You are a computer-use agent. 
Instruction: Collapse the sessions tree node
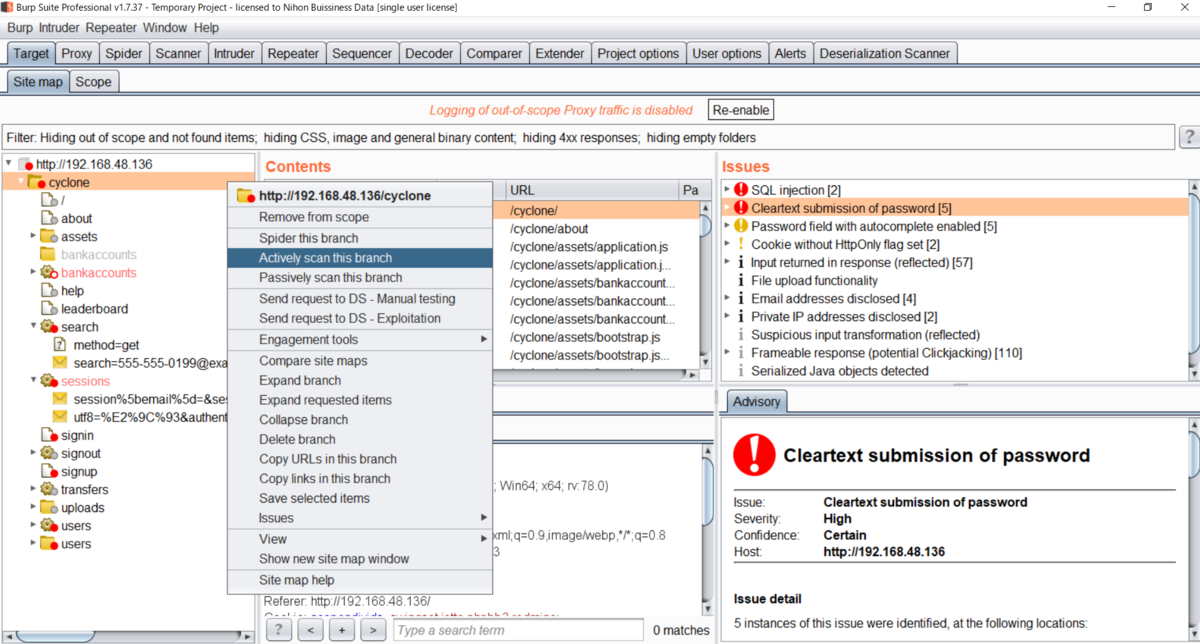click(x=33, y=381)
